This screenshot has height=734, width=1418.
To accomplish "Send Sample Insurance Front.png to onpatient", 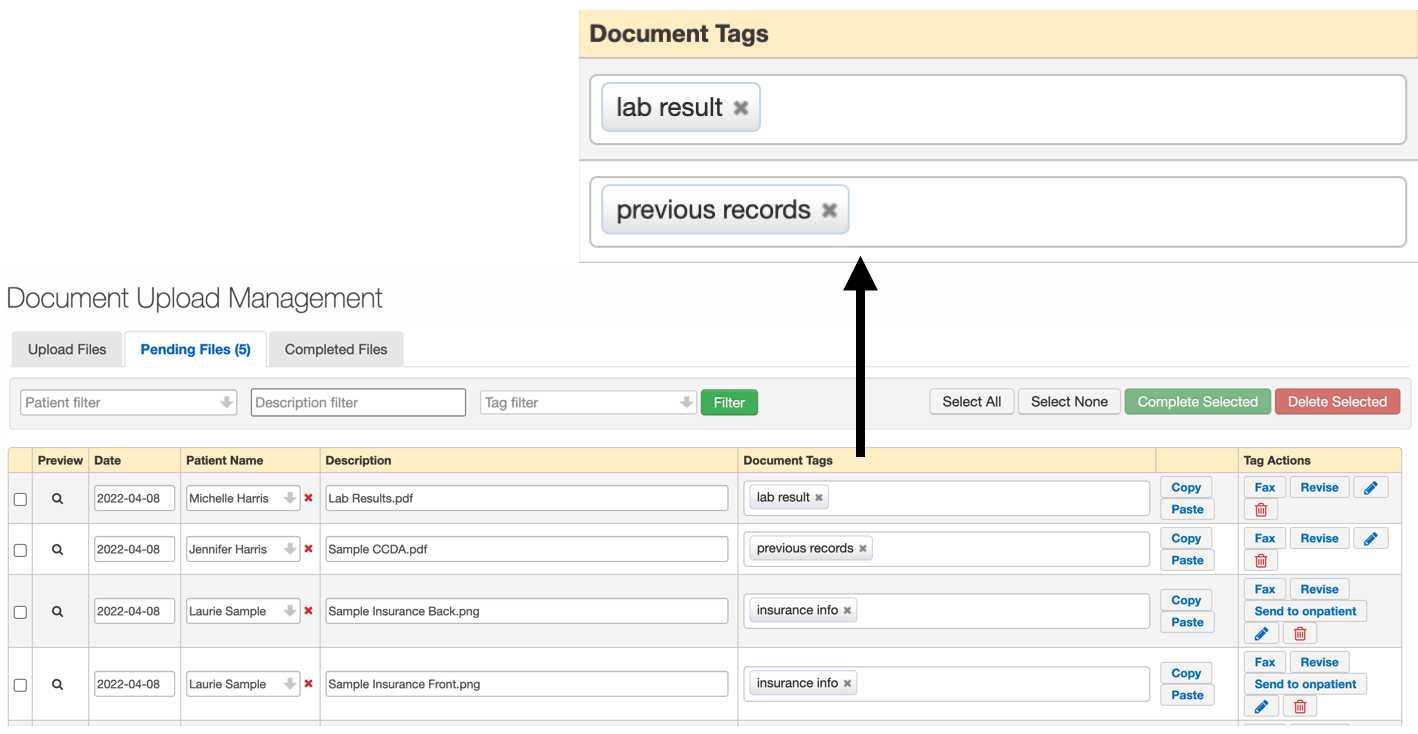I will [x=1305, y=684].
